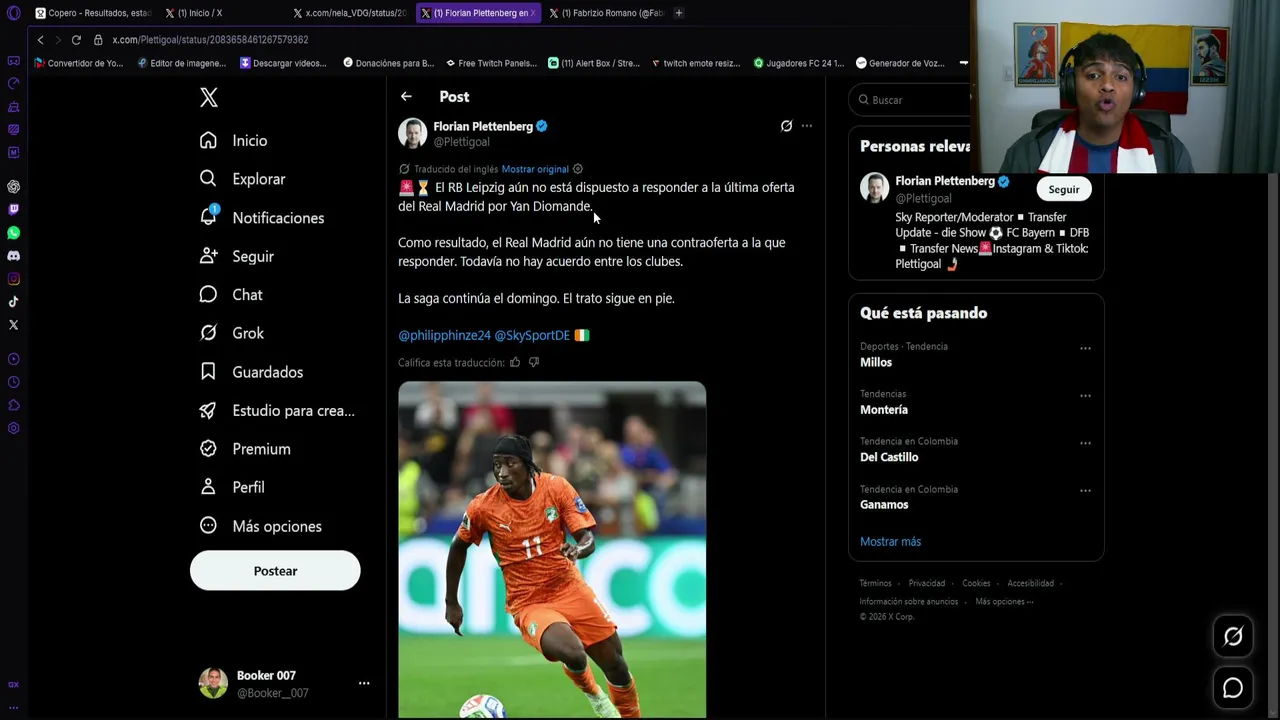Open a new browser tab
1280x720 pixels.
click(x=679, y=13)
